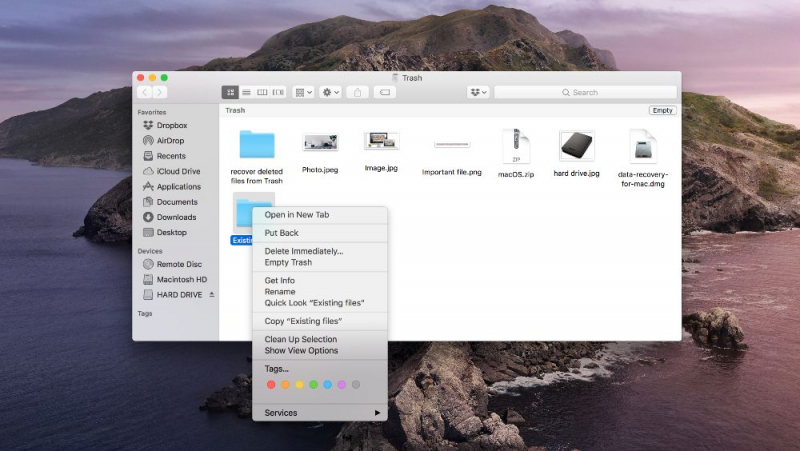Choose Get Info from context menu
This screenshot has height=451, width=800.
[279, 281]
